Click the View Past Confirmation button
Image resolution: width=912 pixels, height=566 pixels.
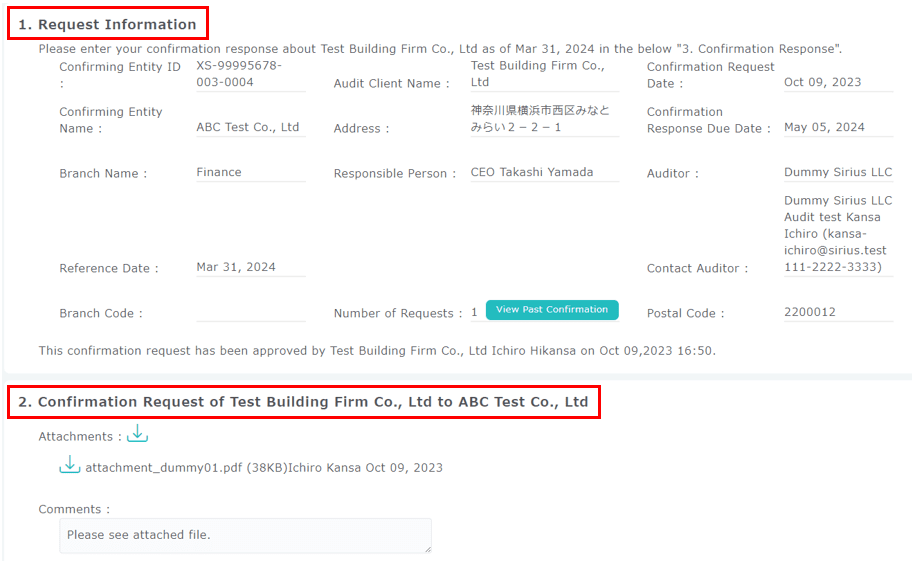552,310
